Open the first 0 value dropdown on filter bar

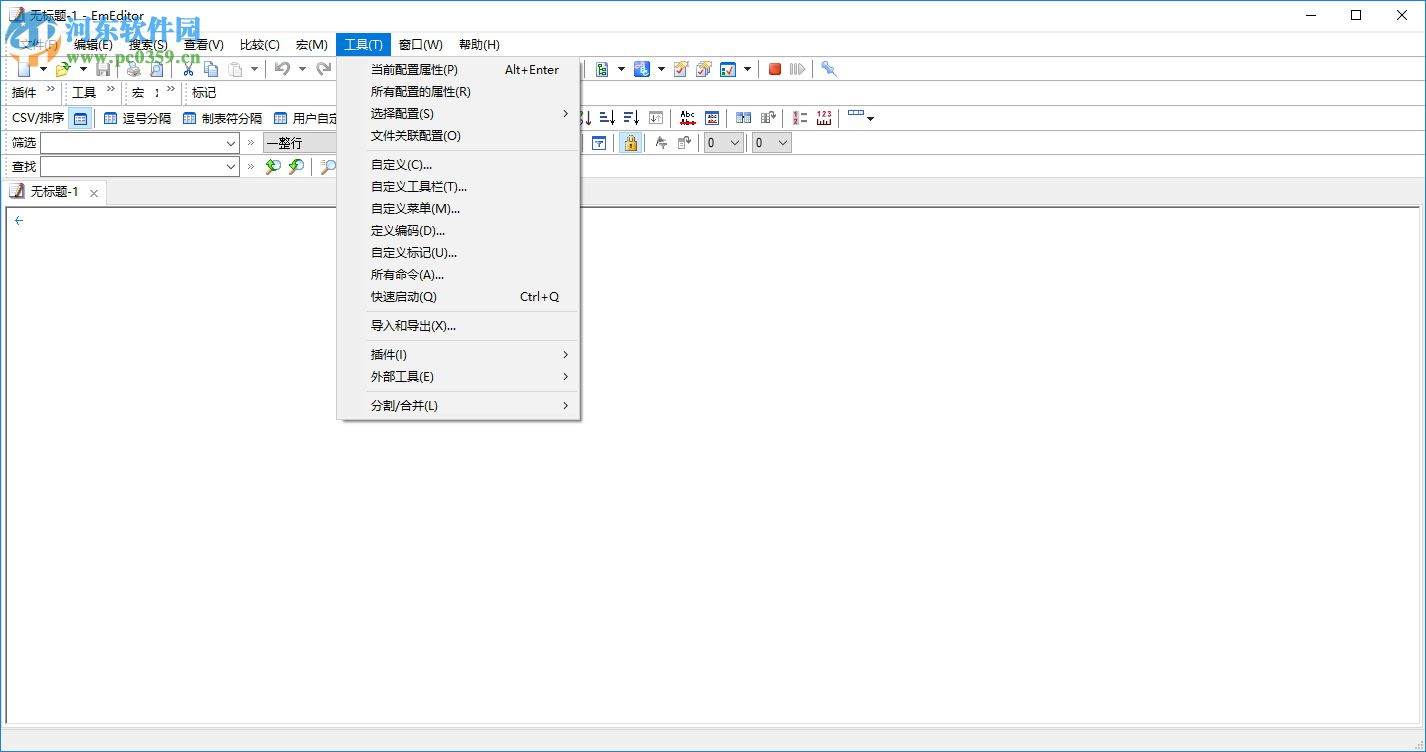pyautogui.click(x=723, y=142)
